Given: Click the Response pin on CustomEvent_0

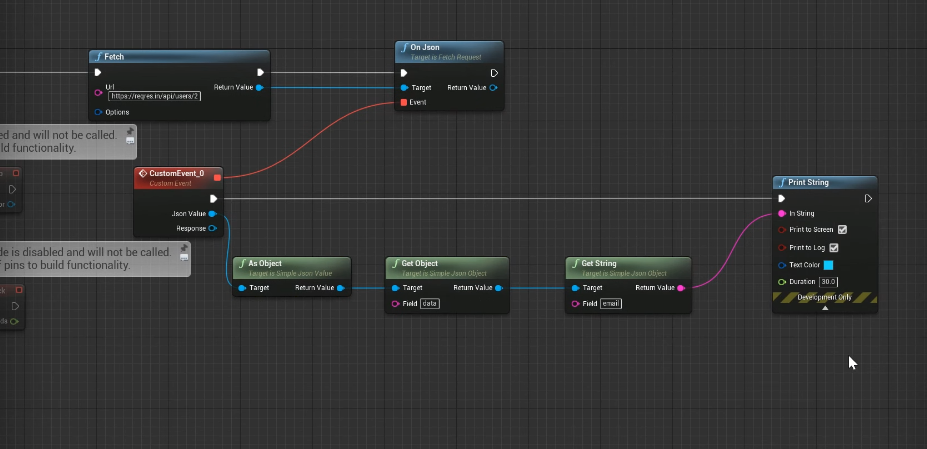Looking at the screenshot, I should click(212, 228).
